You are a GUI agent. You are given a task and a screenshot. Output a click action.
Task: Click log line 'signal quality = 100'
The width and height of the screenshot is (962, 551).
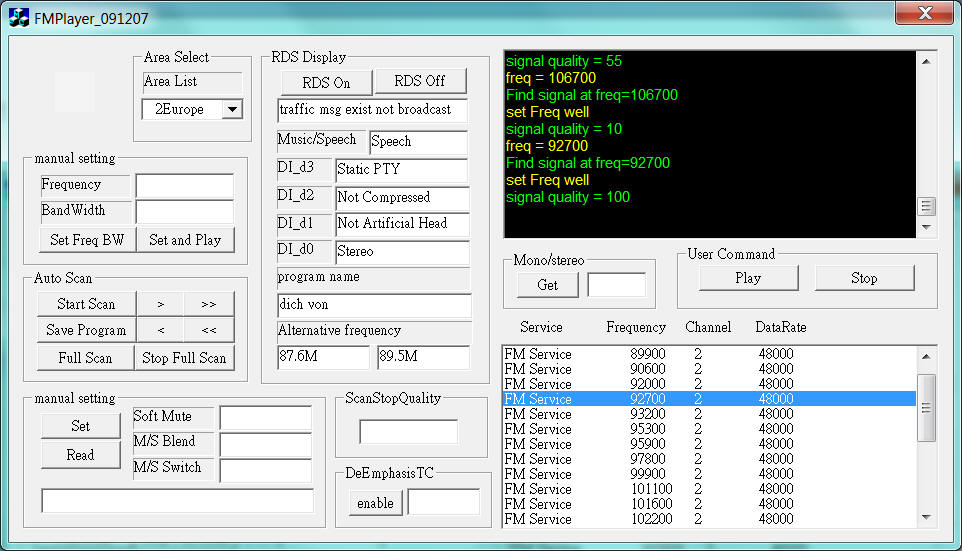tap(568, 197)
